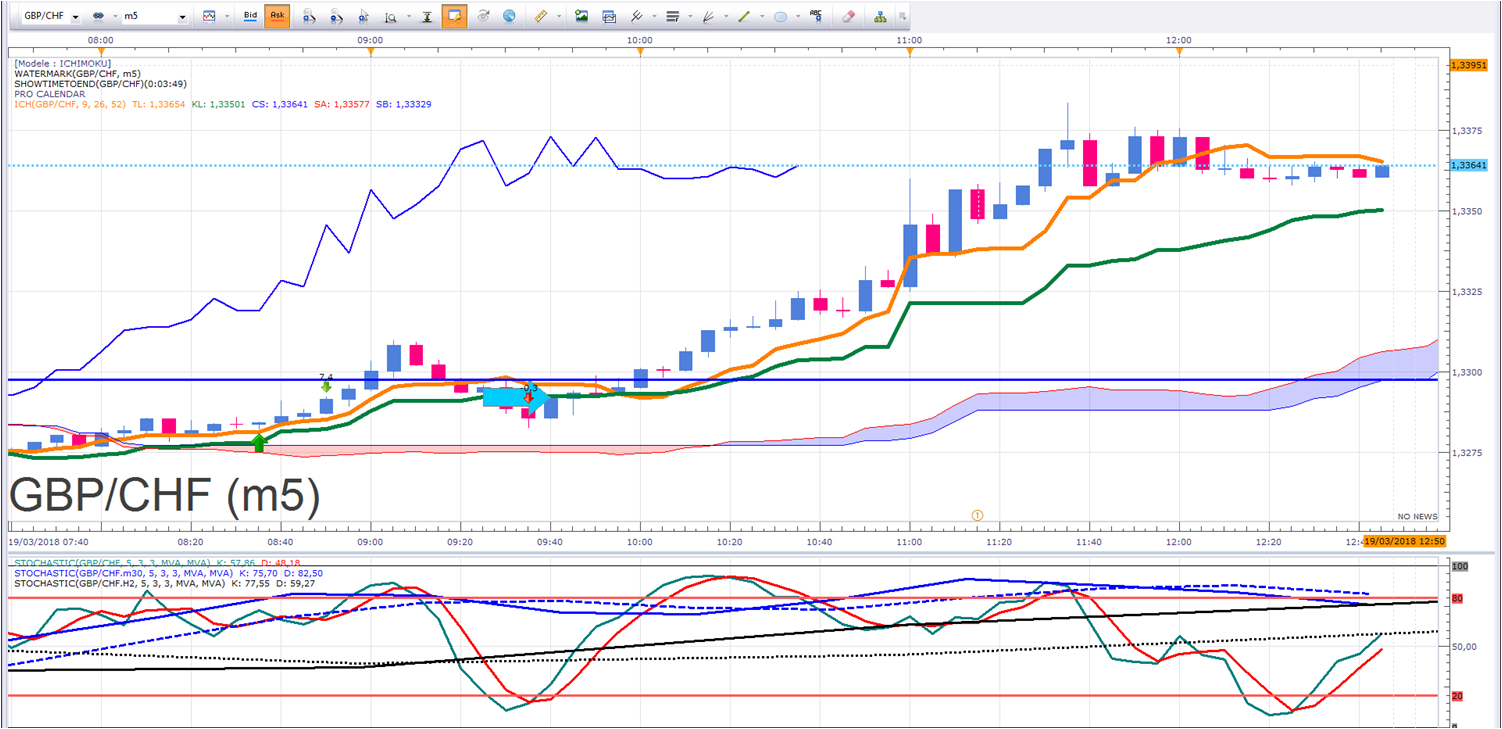1502x729 pixels.
Task: Select the pitchfork drawing tool
Action: (636, 17)
